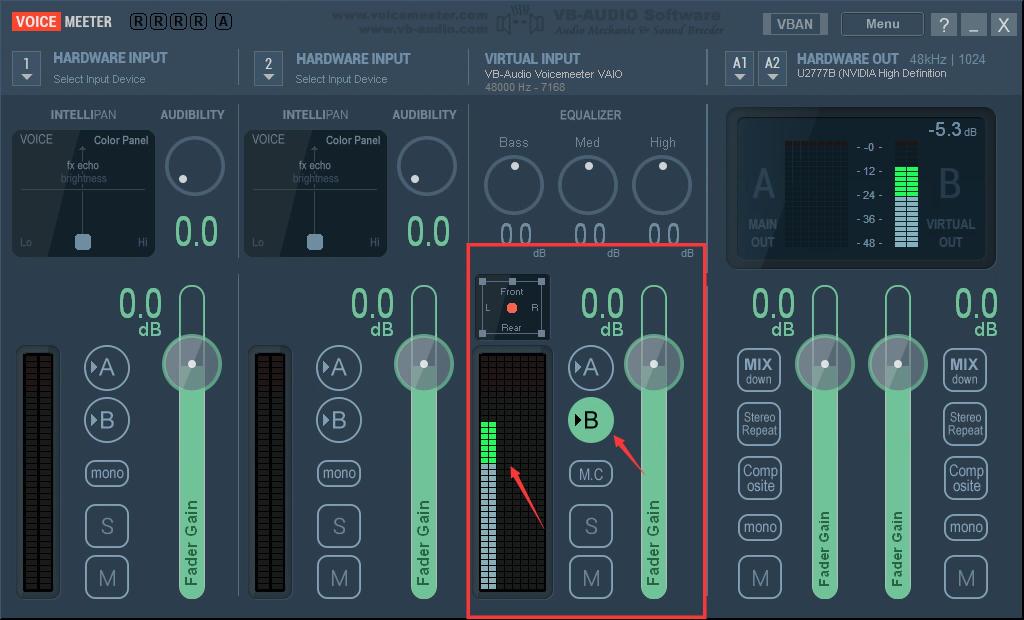Click the 48000 Hz - 7168 text
The height and width of the screenshot is (620, 1024).
coord(525,87)
